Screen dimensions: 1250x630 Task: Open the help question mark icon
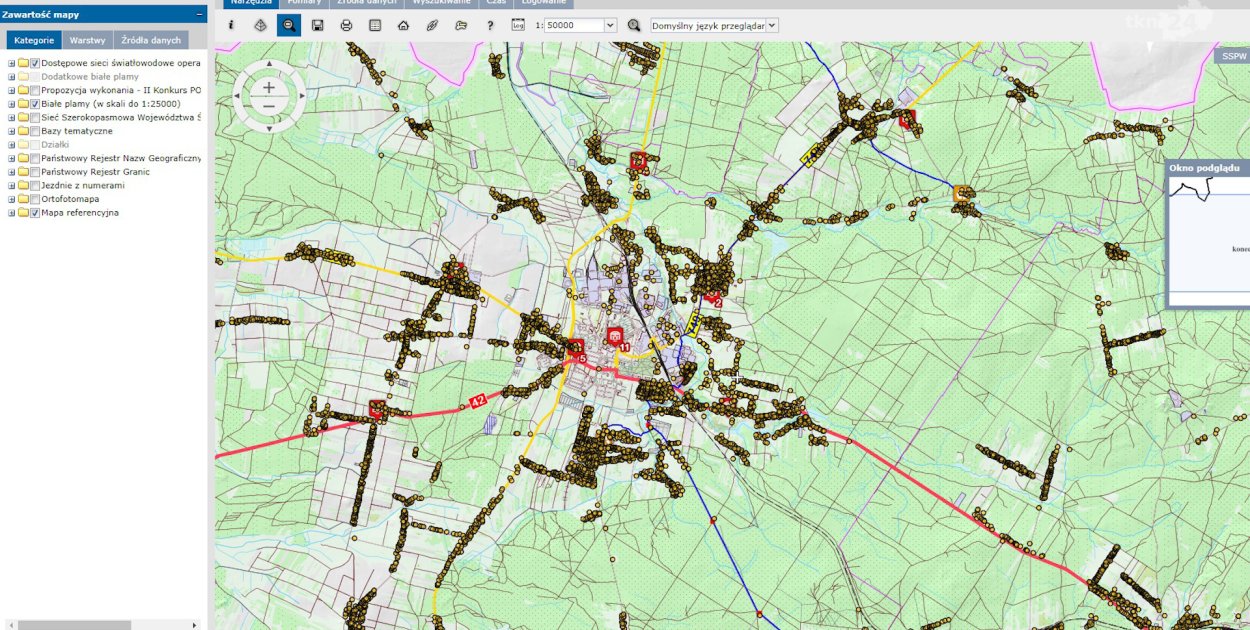click(490, 25)
